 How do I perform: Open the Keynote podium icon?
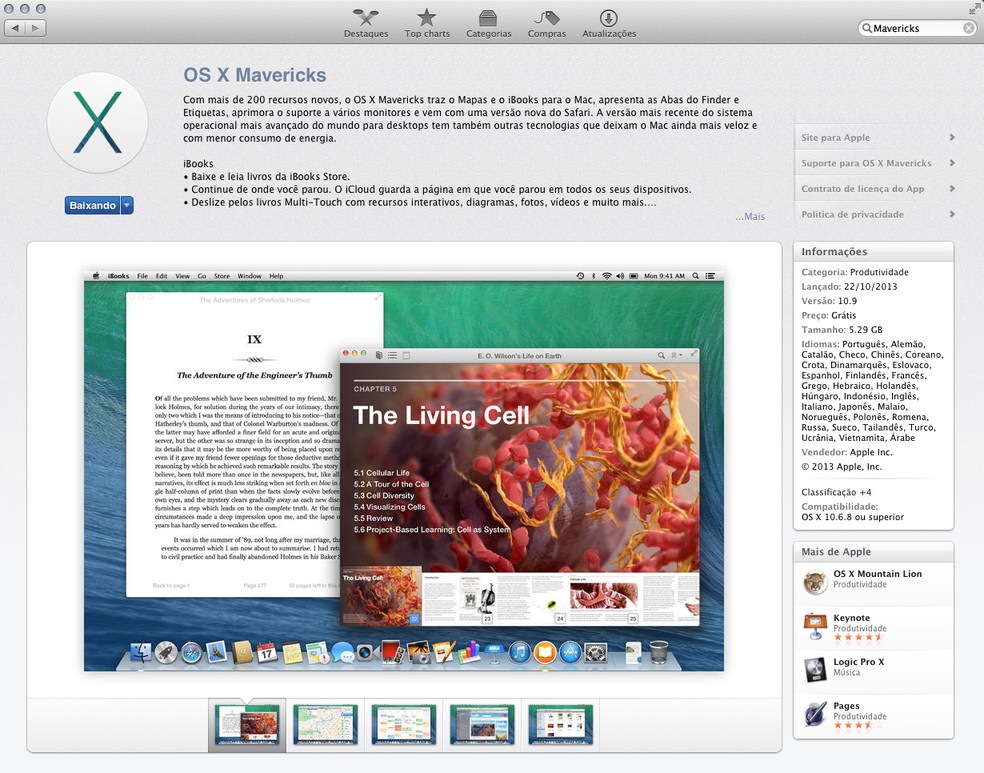[815, 626]
